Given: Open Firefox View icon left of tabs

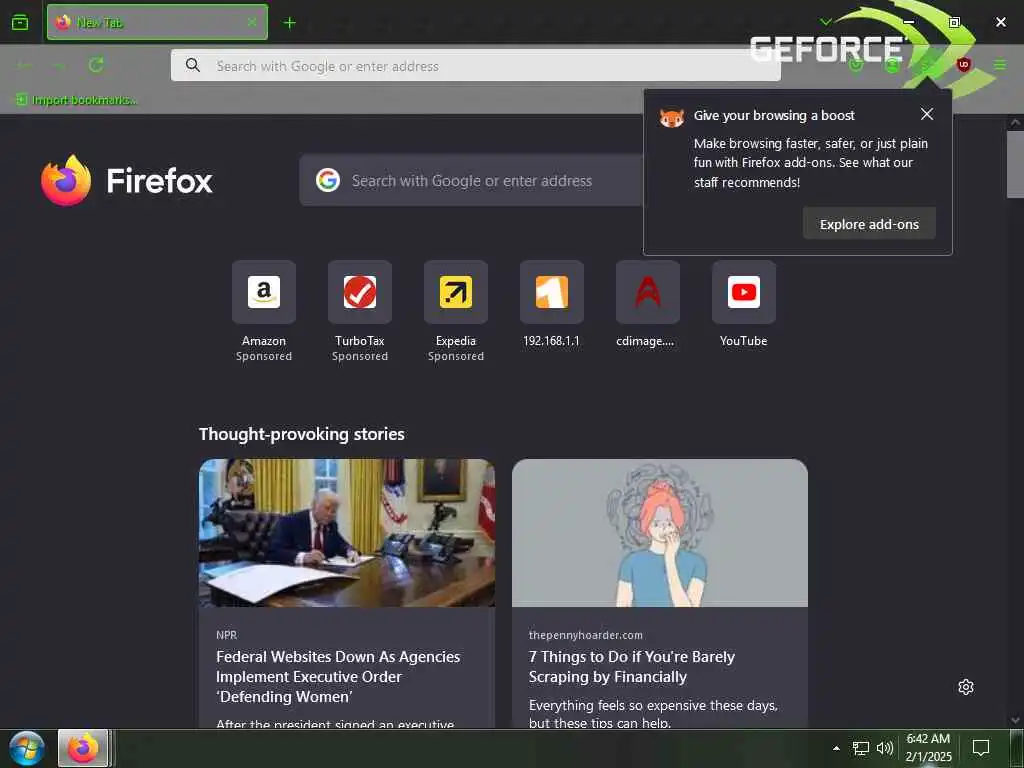Looking at the screenshot, I should [20, 23].
